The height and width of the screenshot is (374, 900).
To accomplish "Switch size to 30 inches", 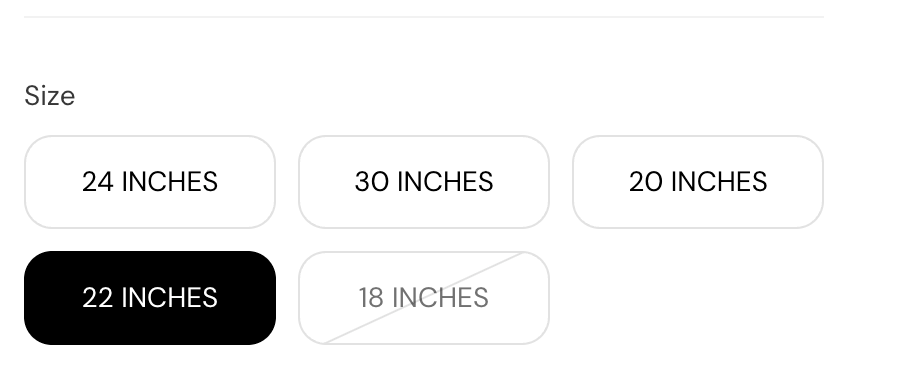I will click(424, 182).
